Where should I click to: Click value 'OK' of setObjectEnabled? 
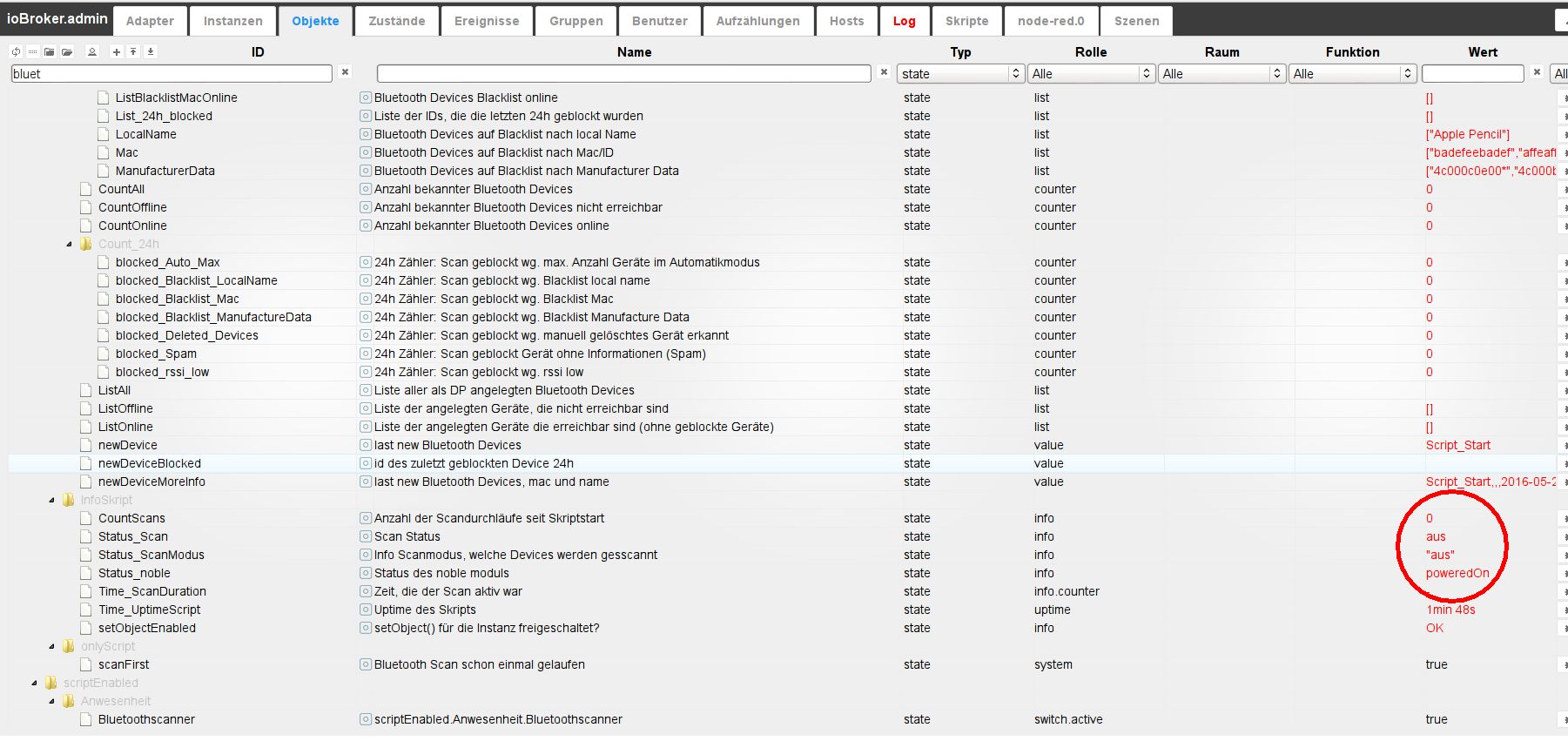click(x=1435, y=628)
